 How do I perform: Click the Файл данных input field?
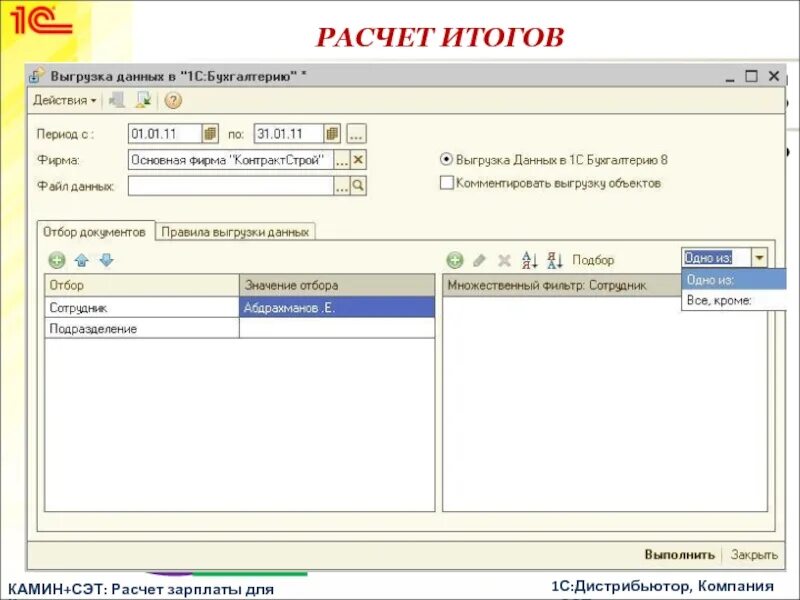pos(231,186)
